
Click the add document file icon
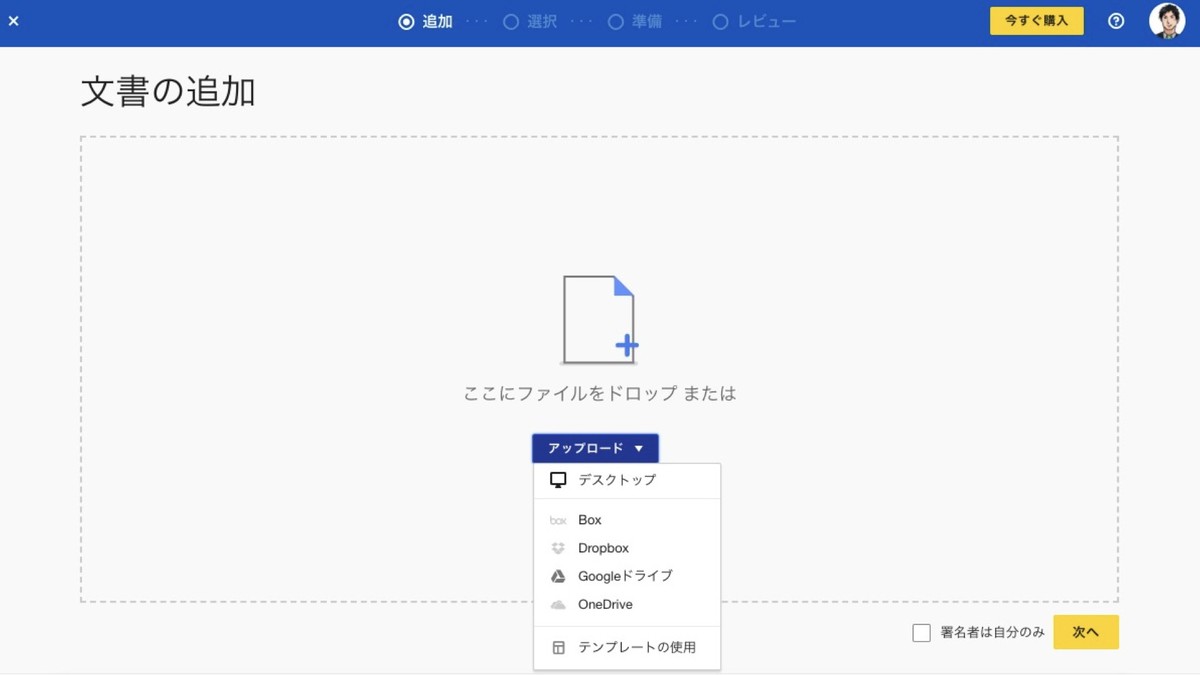click(599, 320)
